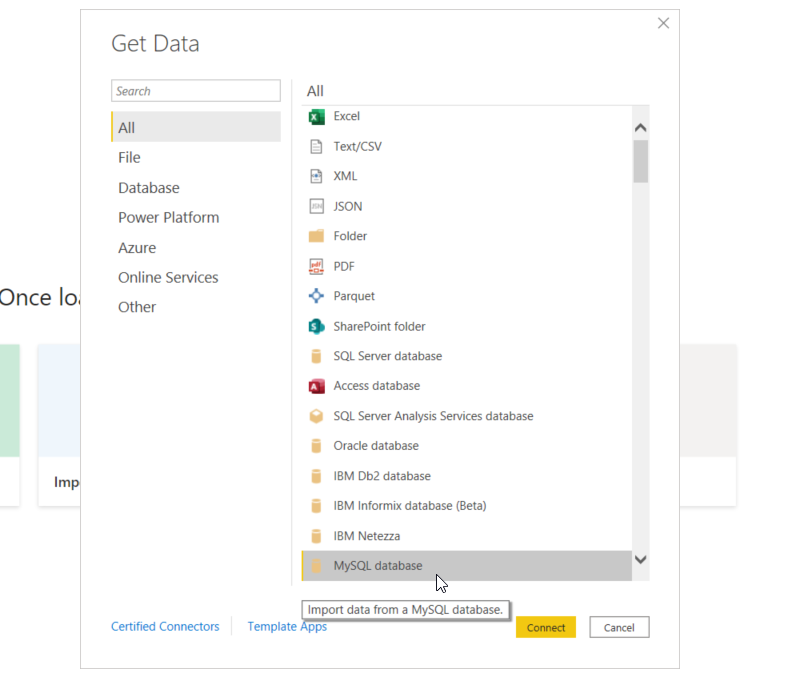This screenshot has width=796, height=696.
Task: Click the Folder icon in list
Action: coord(316,236)
